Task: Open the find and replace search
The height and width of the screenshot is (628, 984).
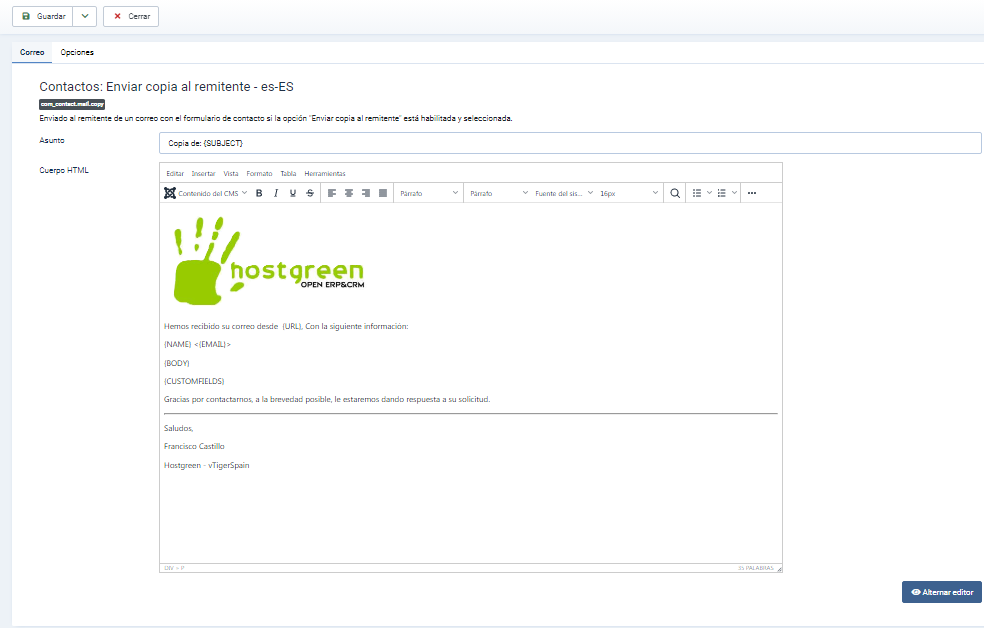Action: 675,193
